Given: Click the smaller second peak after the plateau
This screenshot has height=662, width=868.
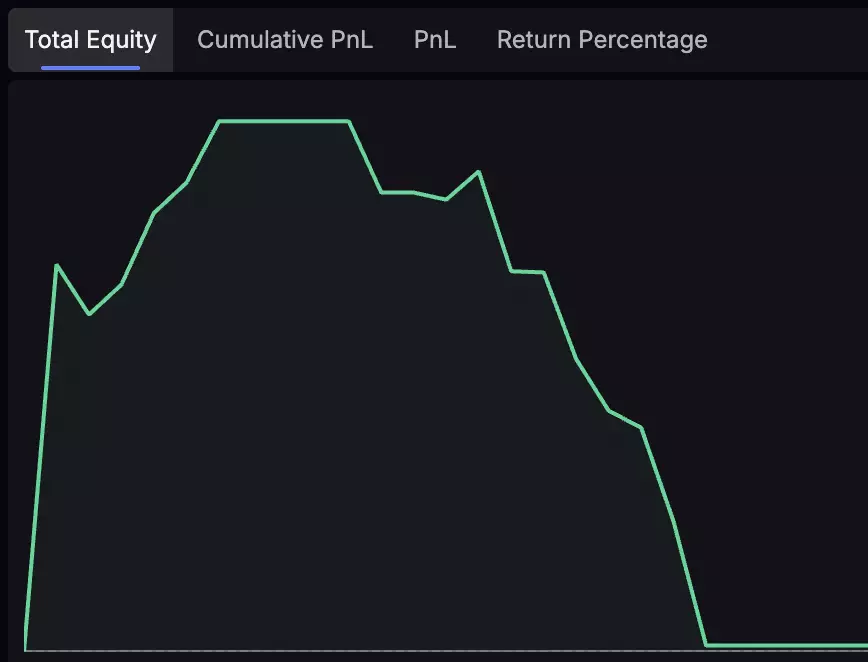Looking at the screenshot, I should (479, 172).
